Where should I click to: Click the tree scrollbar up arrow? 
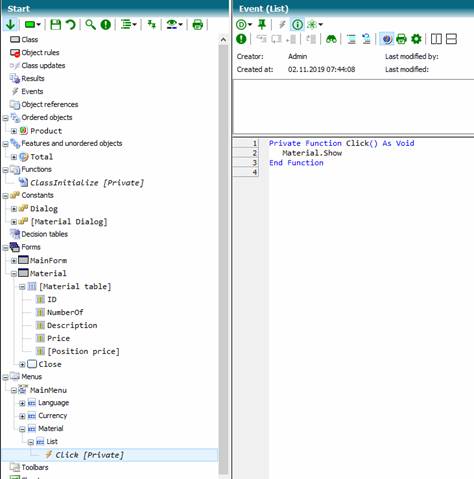point(223,40)
